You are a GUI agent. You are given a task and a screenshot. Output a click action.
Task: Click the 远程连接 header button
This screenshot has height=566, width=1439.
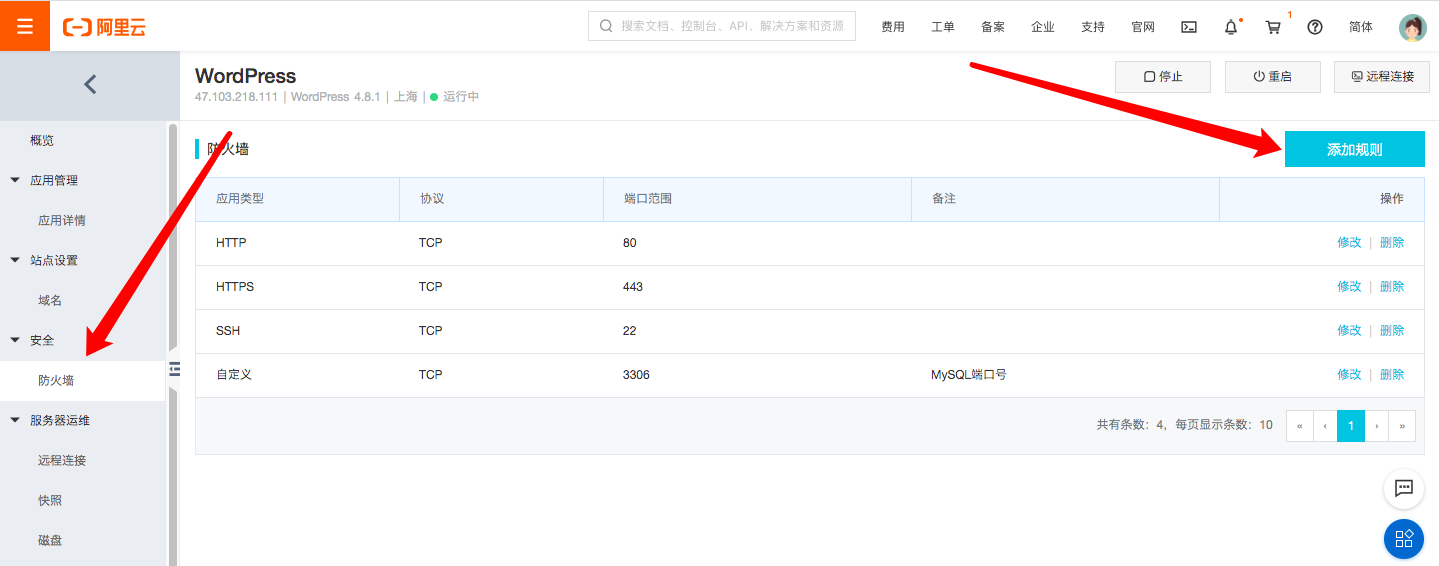(1382, 77)
